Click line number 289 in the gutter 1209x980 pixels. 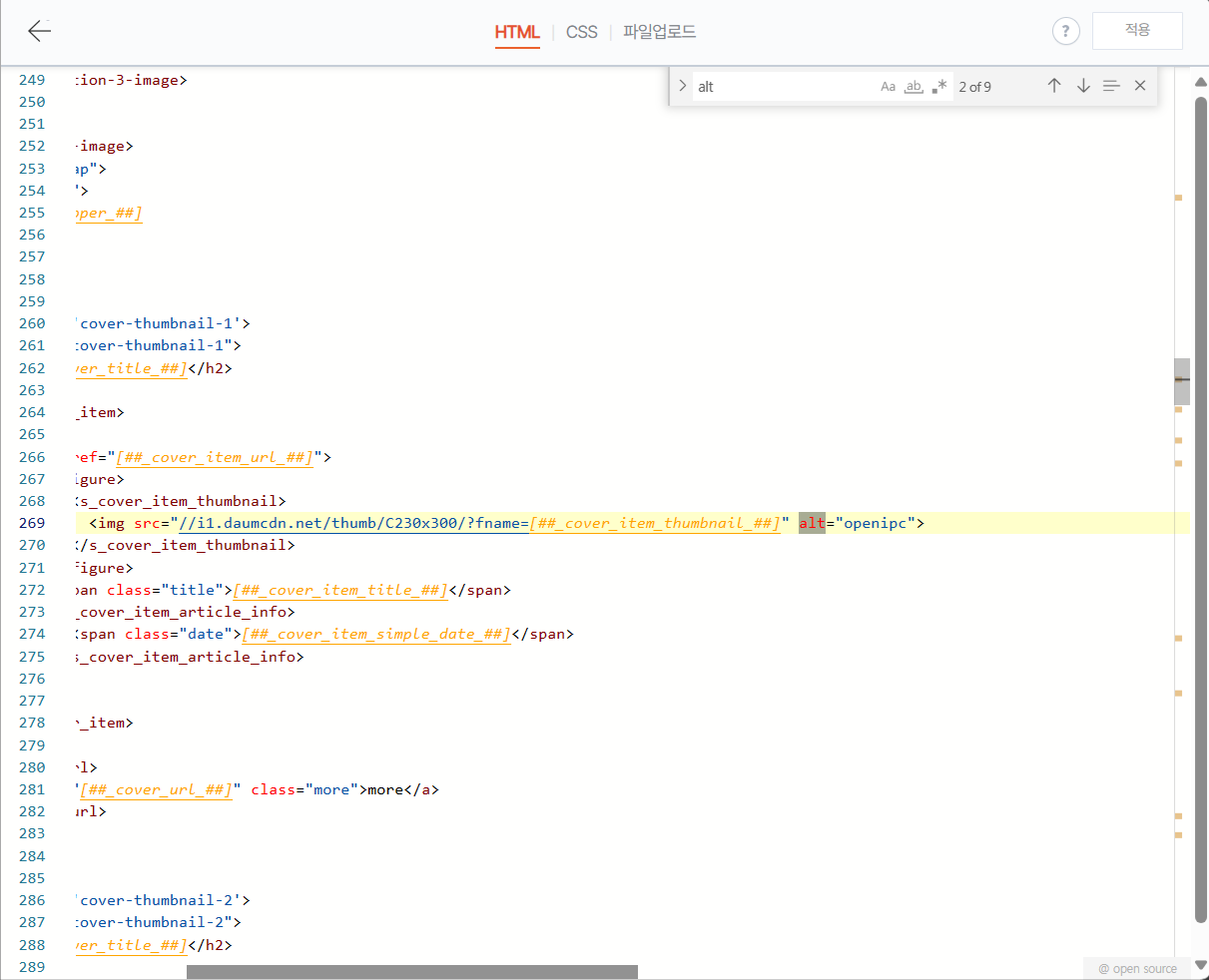32,967
